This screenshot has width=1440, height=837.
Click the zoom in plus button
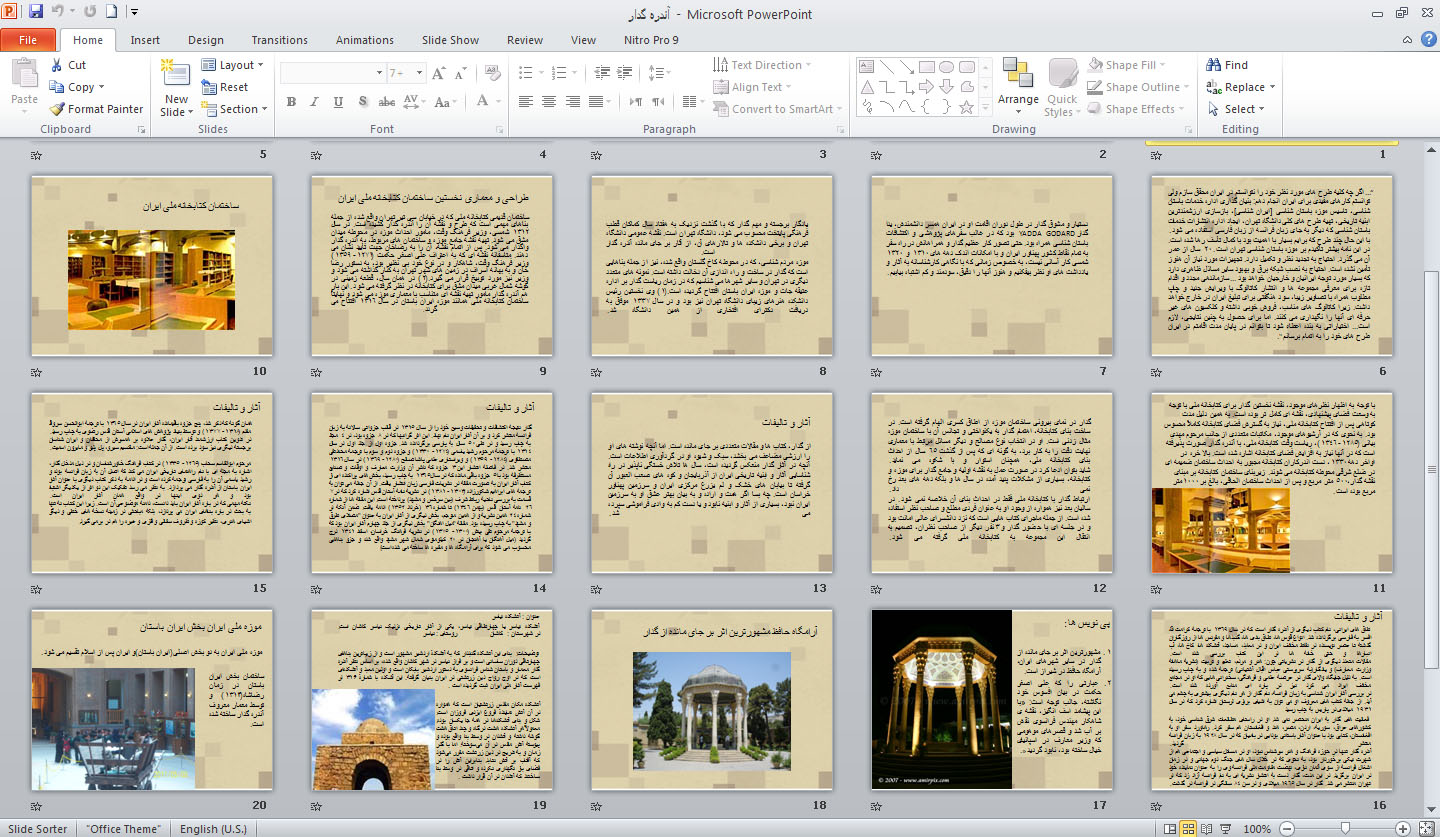tap(1405, 829)
